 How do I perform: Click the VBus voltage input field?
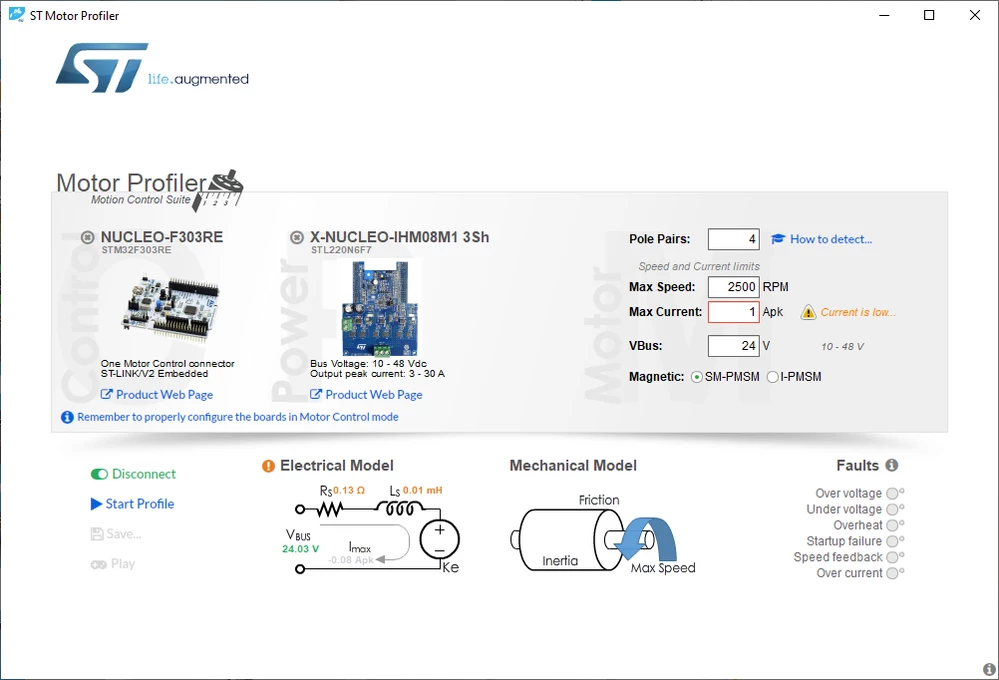[x=733, y=346]
